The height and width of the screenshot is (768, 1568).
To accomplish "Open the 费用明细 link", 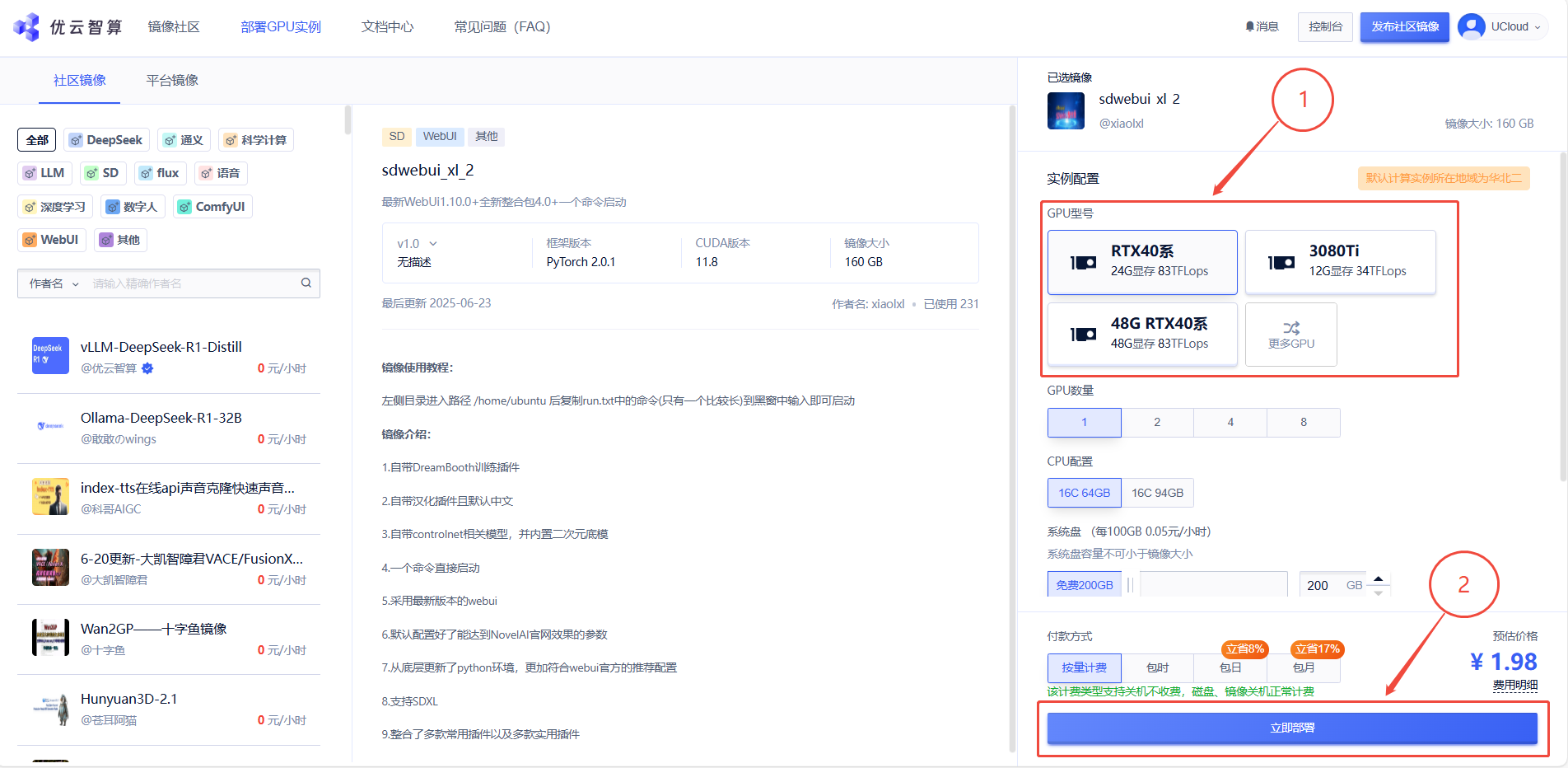I will (x=1514, y=686).
